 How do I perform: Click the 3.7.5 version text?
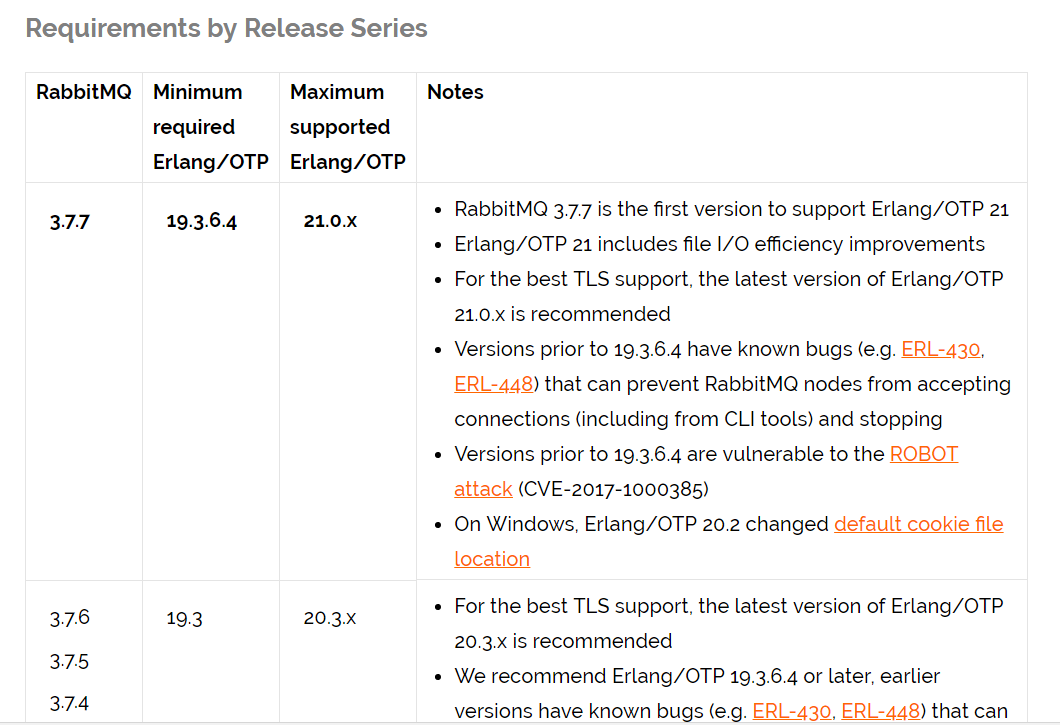pyautogui.click(x=69, y=661)
